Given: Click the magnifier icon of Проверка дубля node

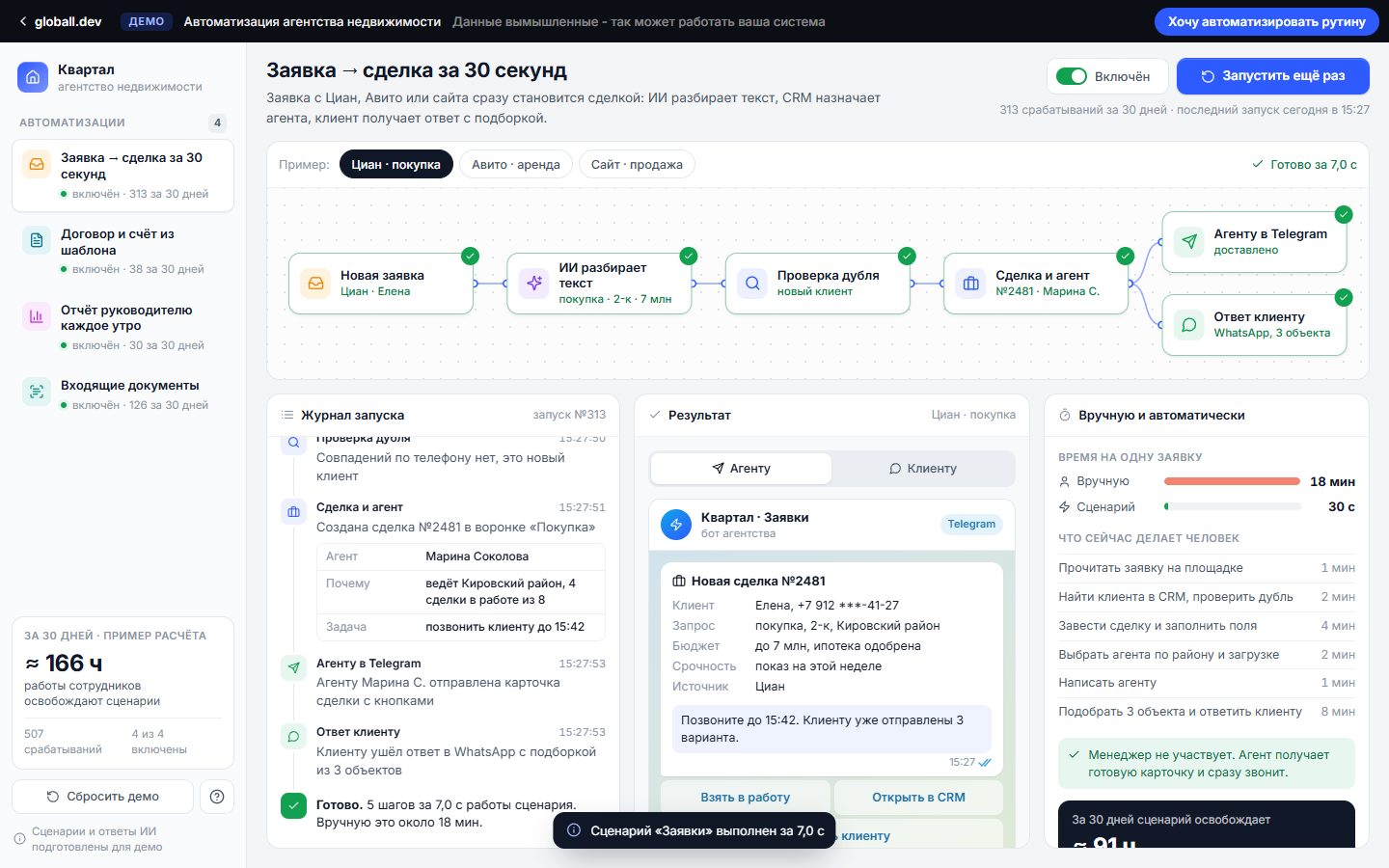Looking at the screenshot, I should [x=752, y=284].
